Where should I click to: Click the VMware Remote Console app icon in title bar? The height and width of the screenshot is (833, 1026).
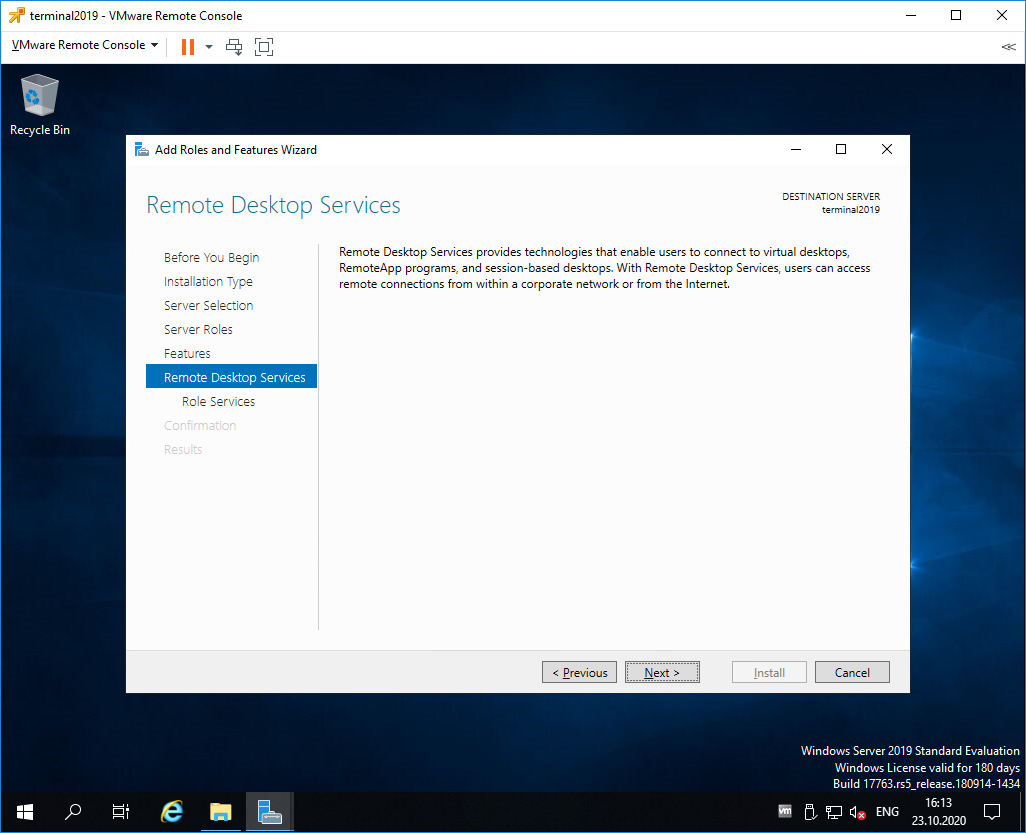pyautogui.click(x=16, y=15)
